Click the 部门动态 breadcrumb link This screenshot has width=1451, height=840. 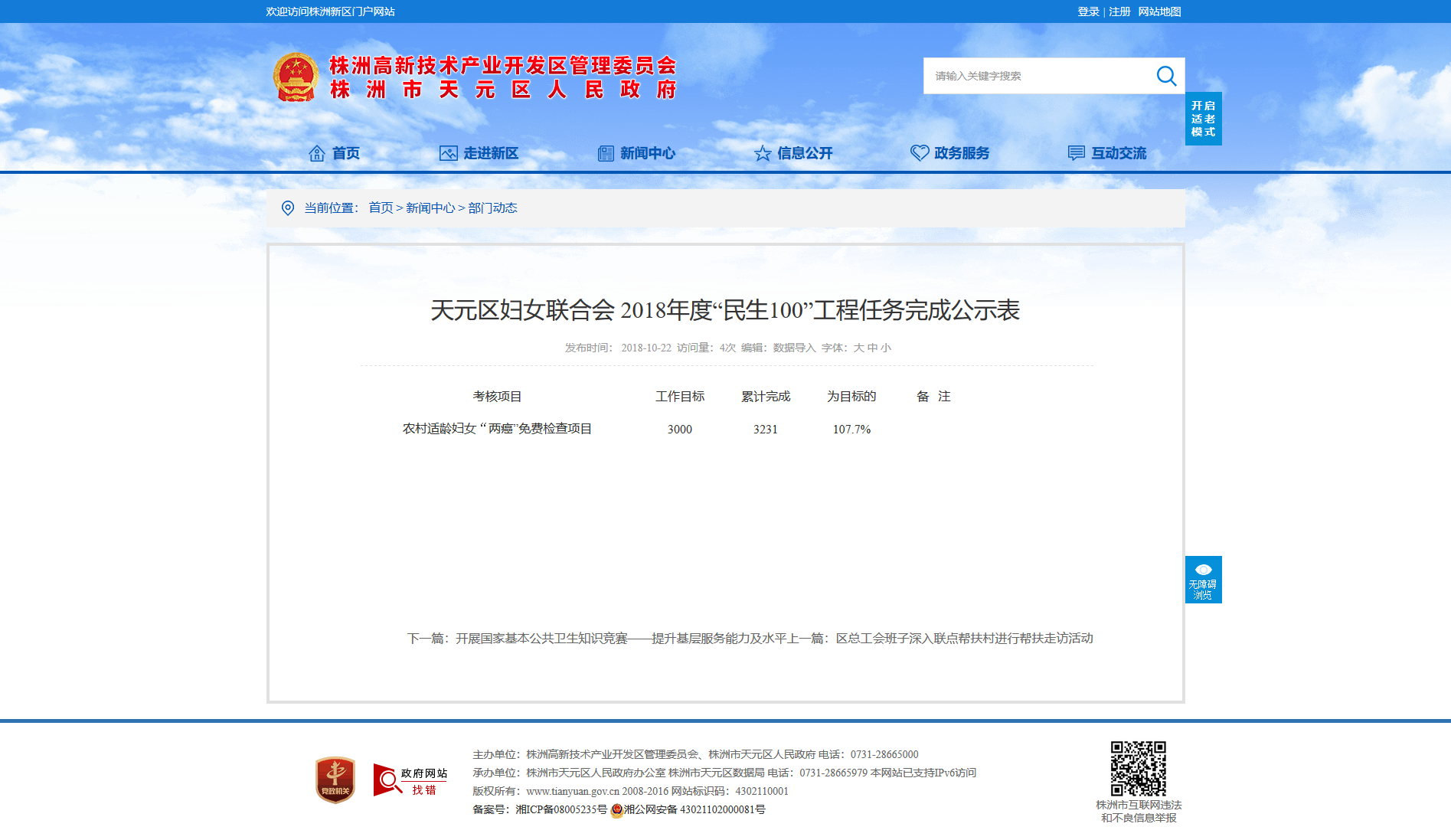tap(492, 208)
